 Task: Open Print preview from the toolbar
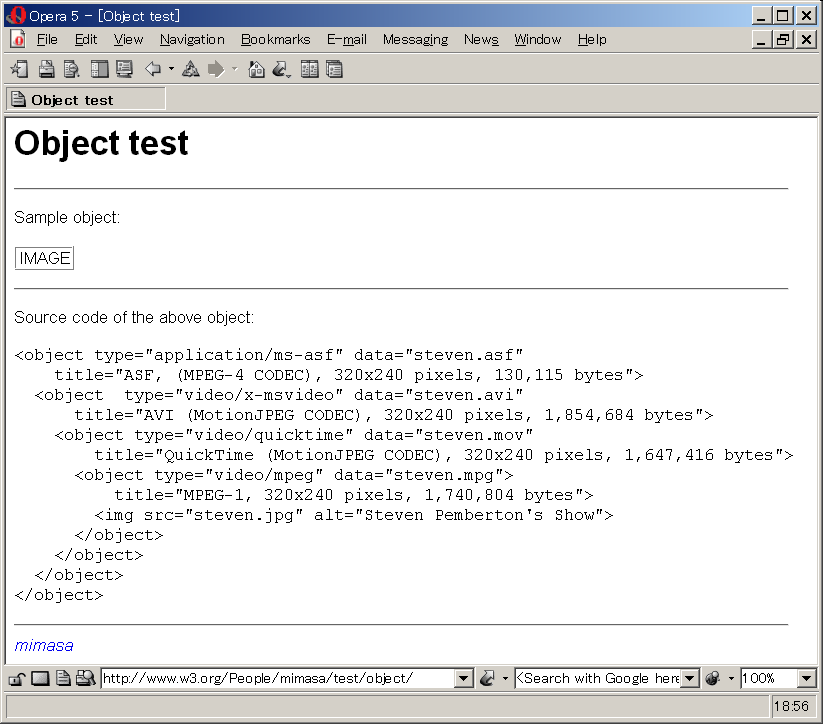click(71, 69)
